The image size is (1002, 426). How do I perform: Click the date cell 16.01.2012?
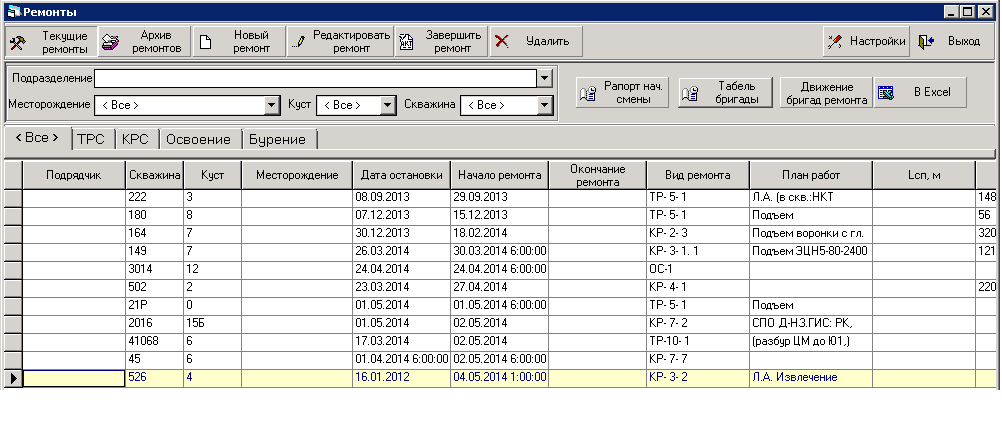401,378
